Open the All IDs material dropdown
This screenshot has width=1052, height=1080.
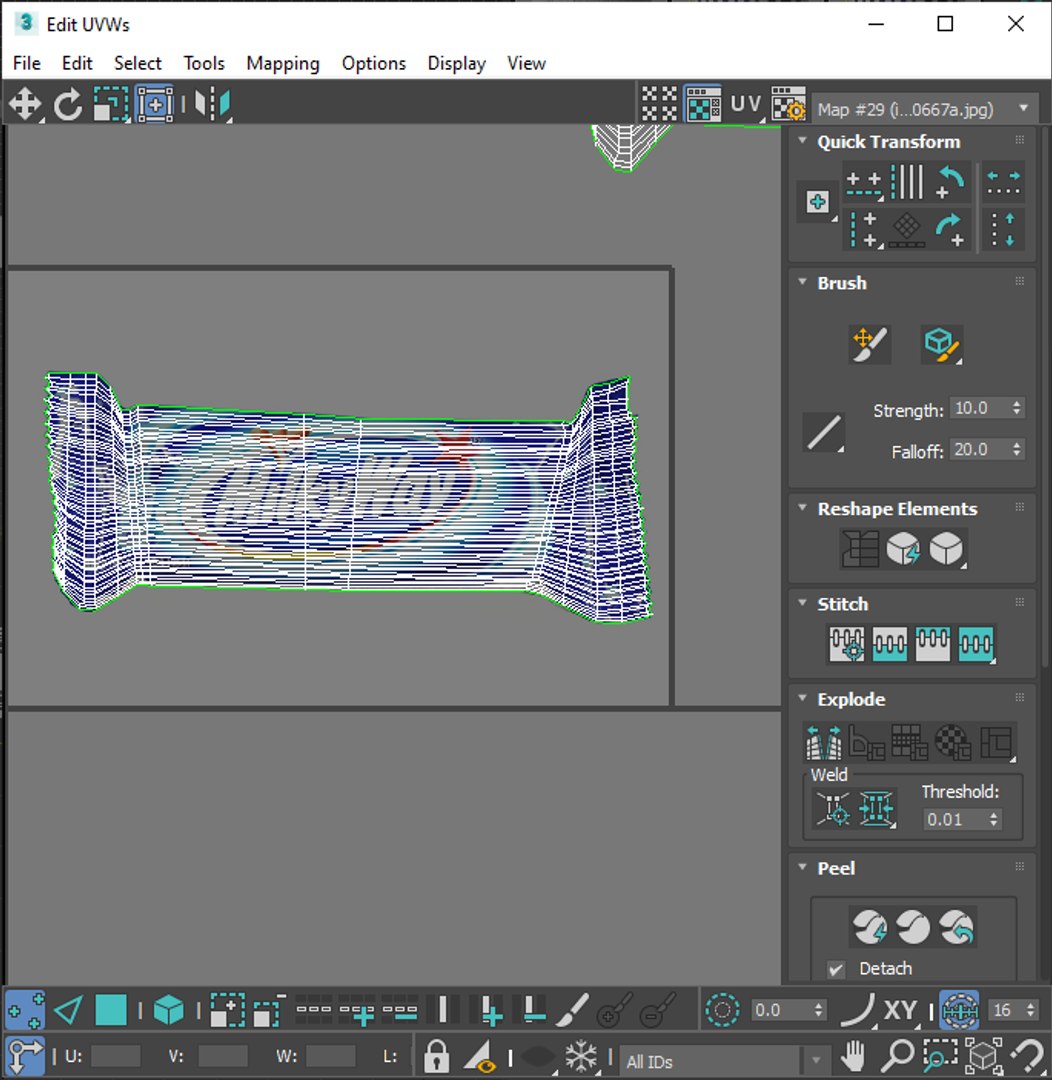point(725,1061)
